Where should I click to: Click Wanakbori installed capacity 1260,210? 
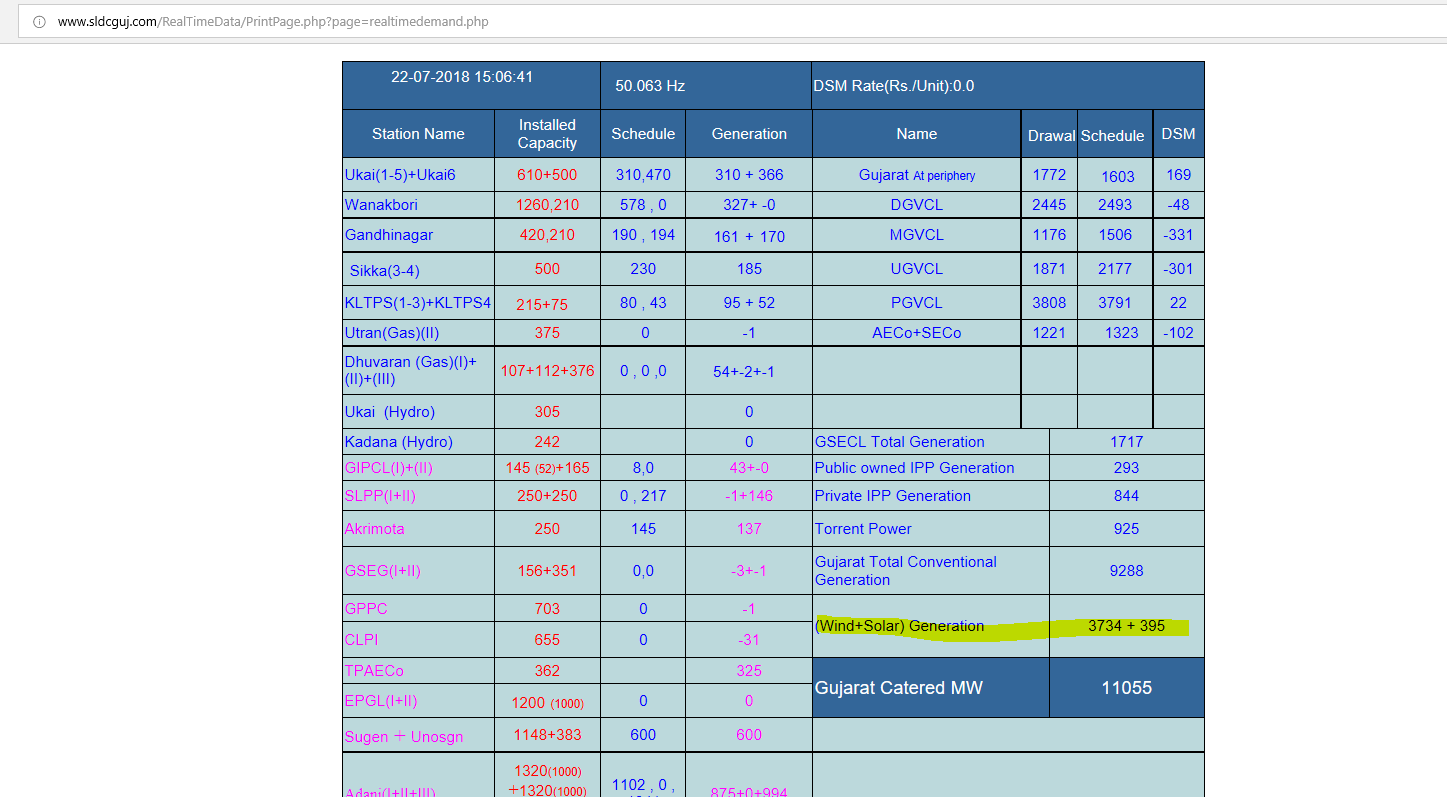pos(547,205)
